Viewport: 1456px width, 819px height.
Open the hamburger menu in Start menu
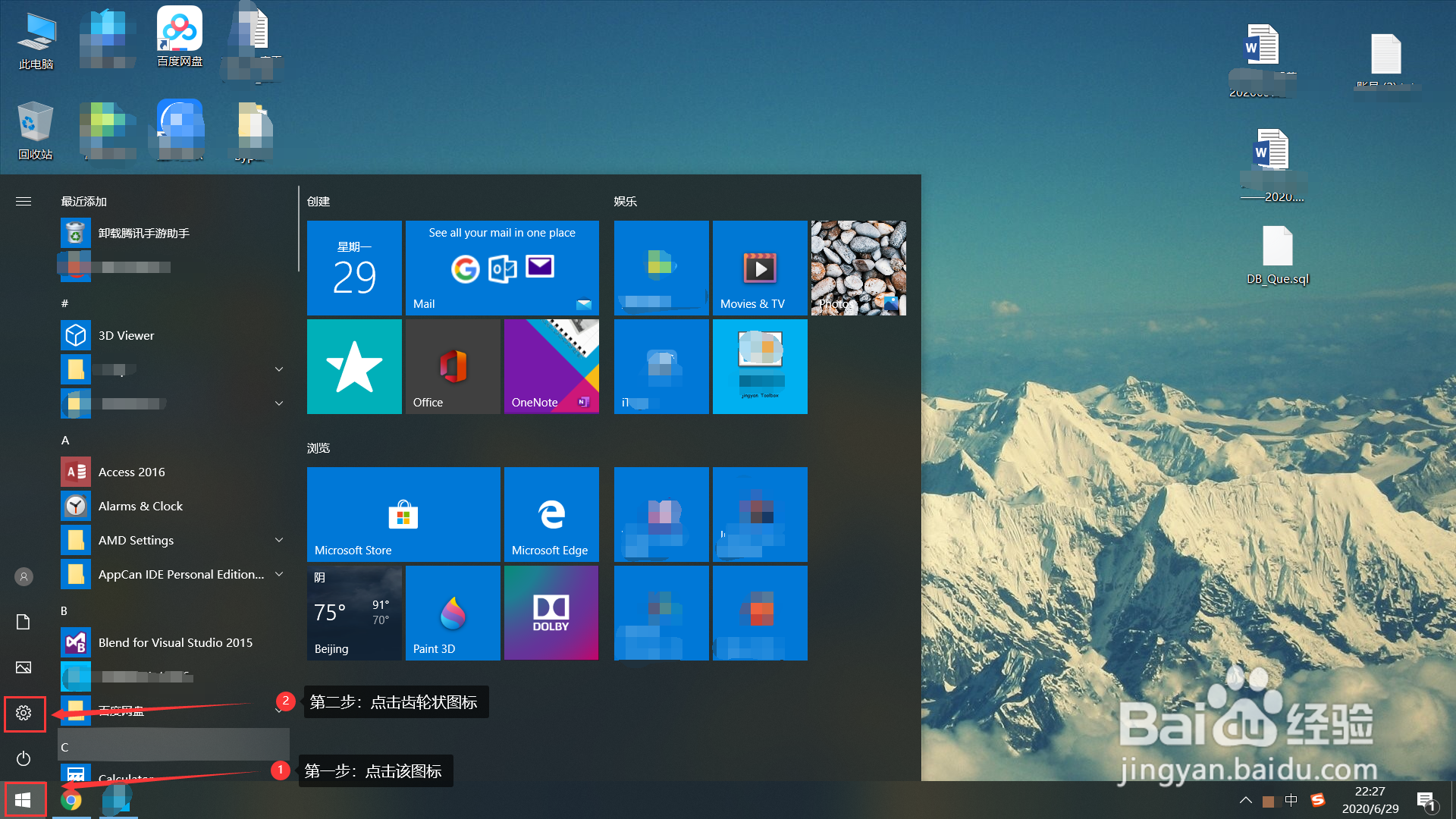(24, 201)
